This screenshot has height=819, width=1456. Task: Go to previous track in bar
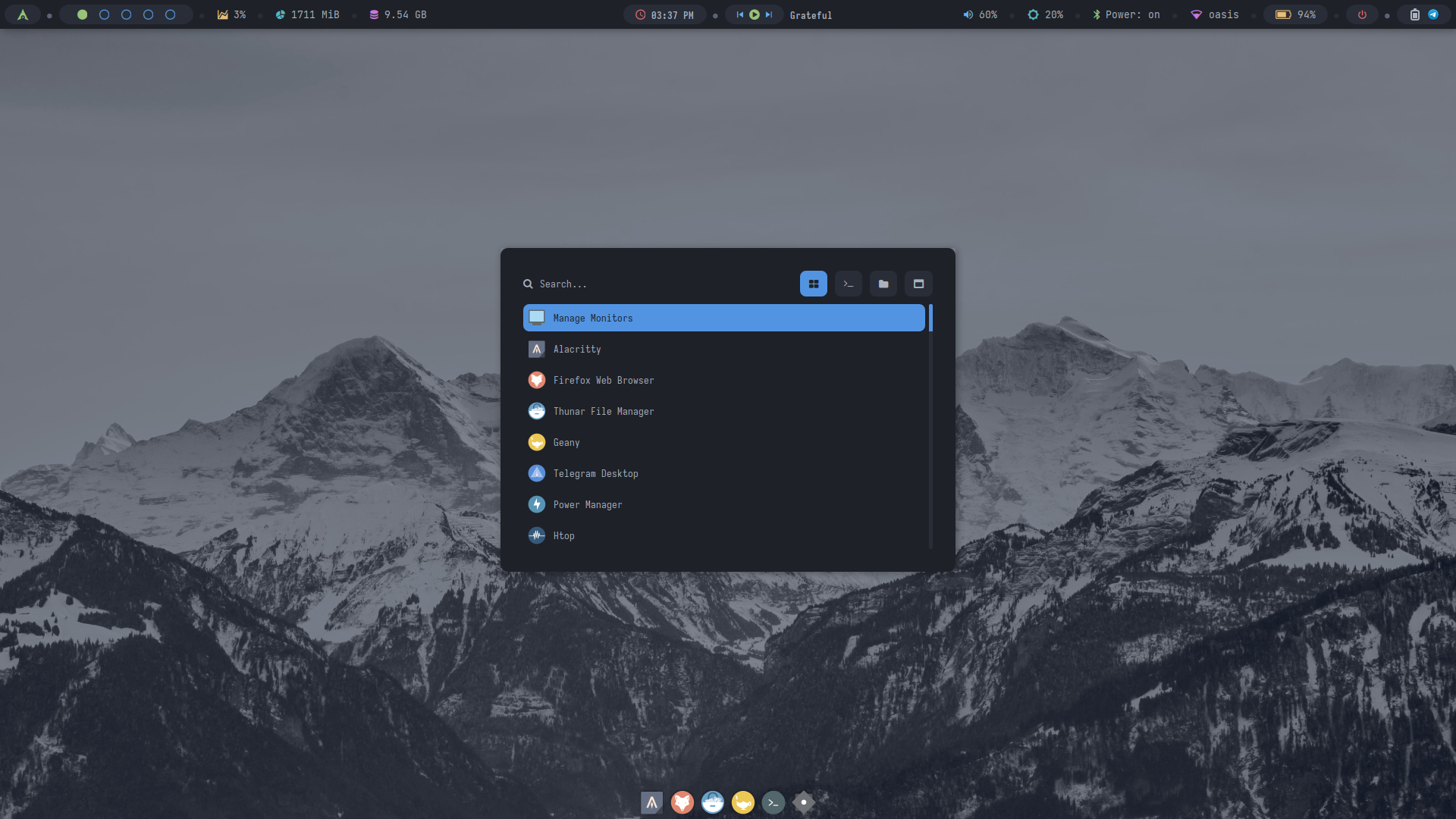pos(739,14)
